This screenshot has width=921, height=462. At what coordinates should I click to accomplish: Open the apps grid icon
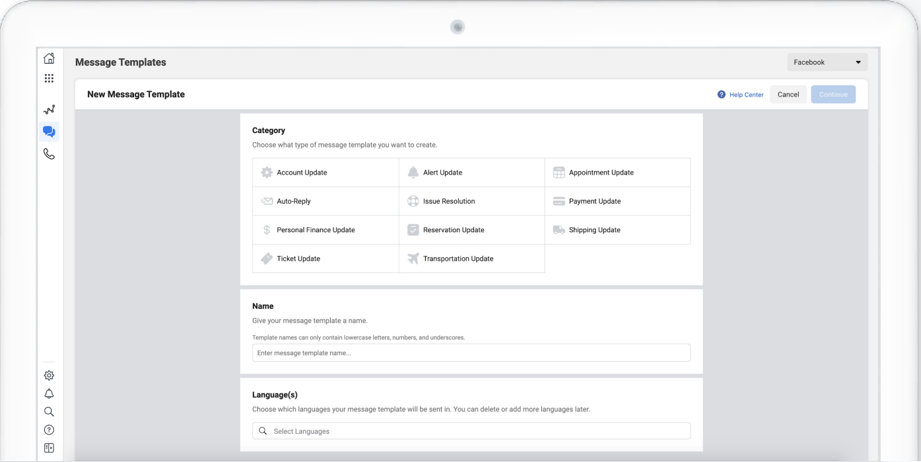point(49,78)
